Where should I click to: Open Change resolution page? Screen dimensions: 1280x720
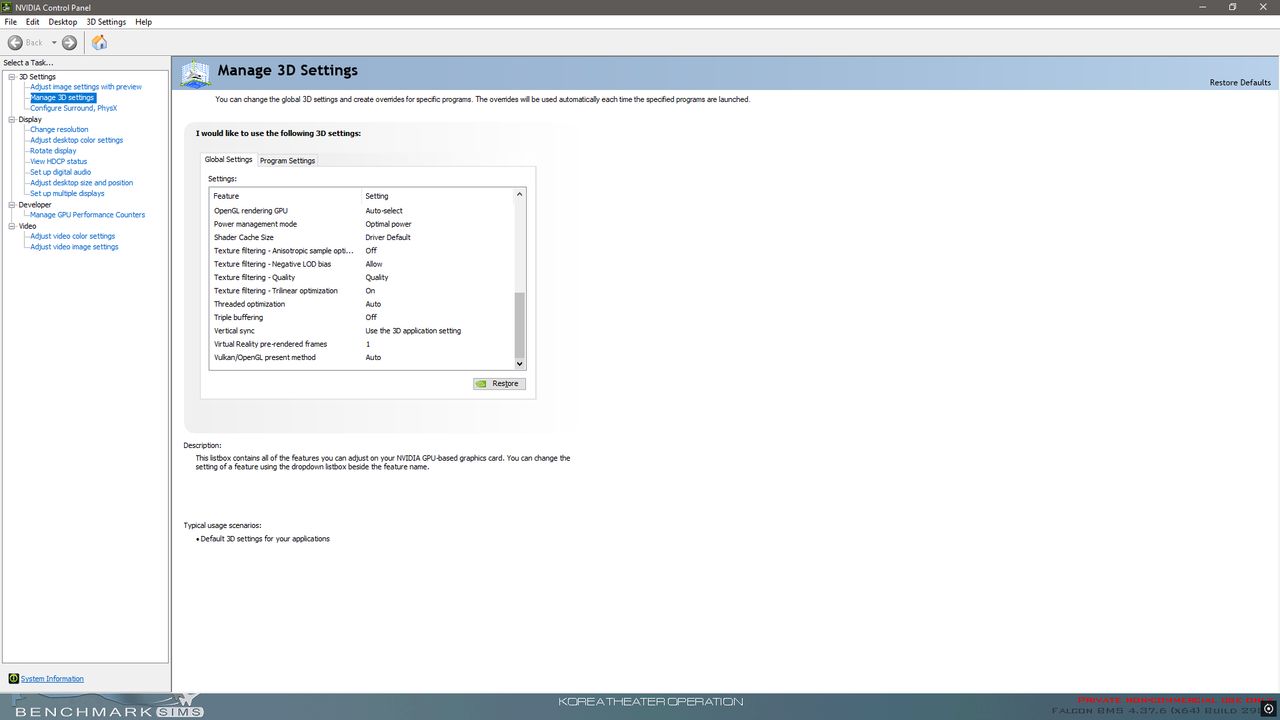point(59,129)
